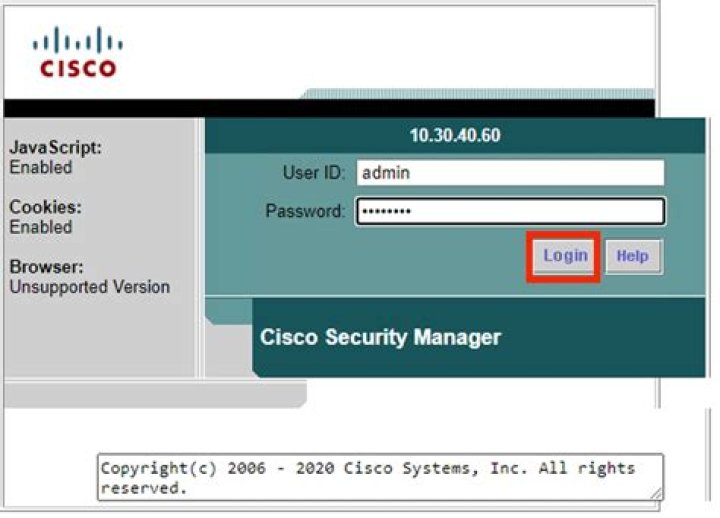720x518 pixels.
Task: Click the Cisco Security Manager title
Action: click(380, 337)
